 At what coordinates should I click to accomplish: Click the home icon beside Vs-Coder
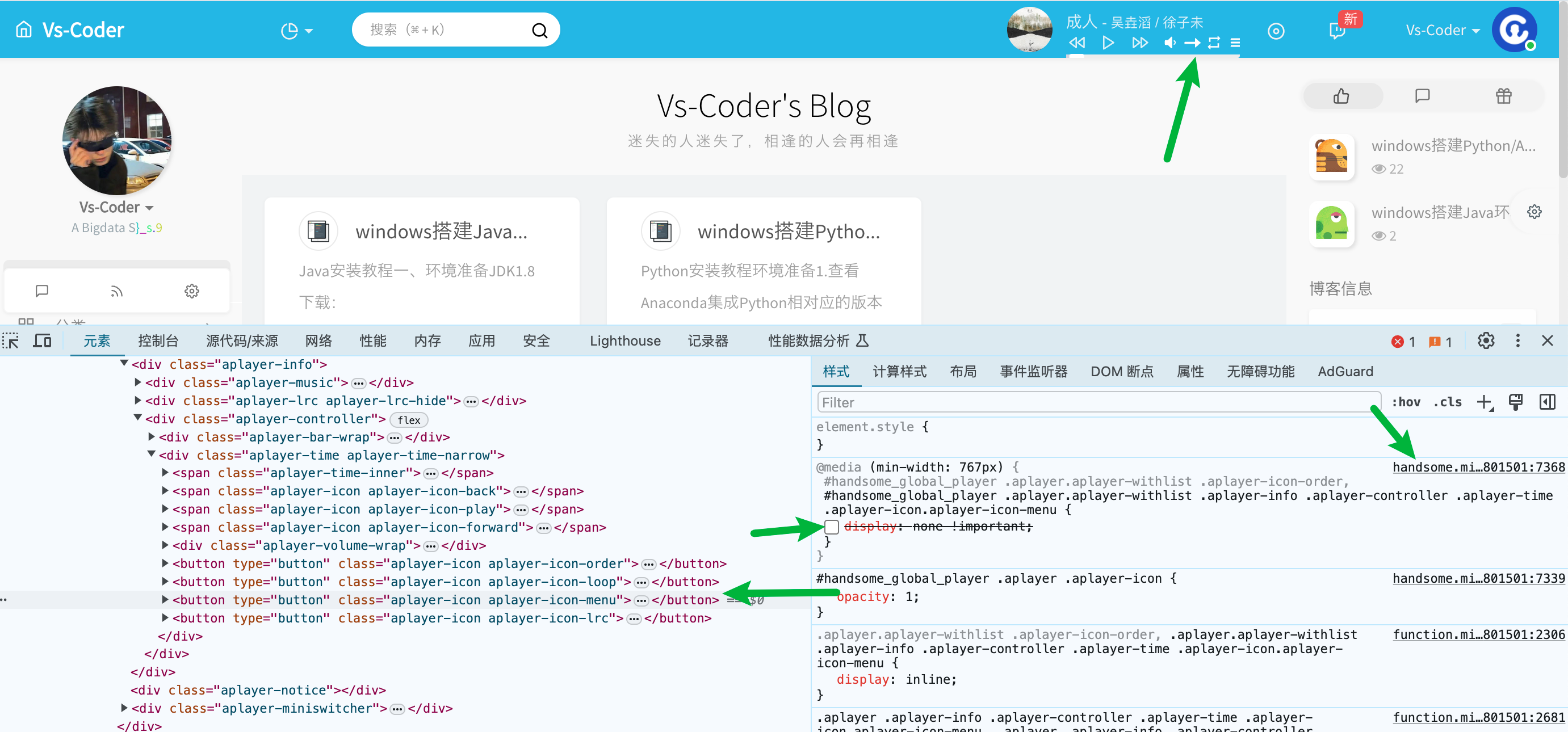24,29
